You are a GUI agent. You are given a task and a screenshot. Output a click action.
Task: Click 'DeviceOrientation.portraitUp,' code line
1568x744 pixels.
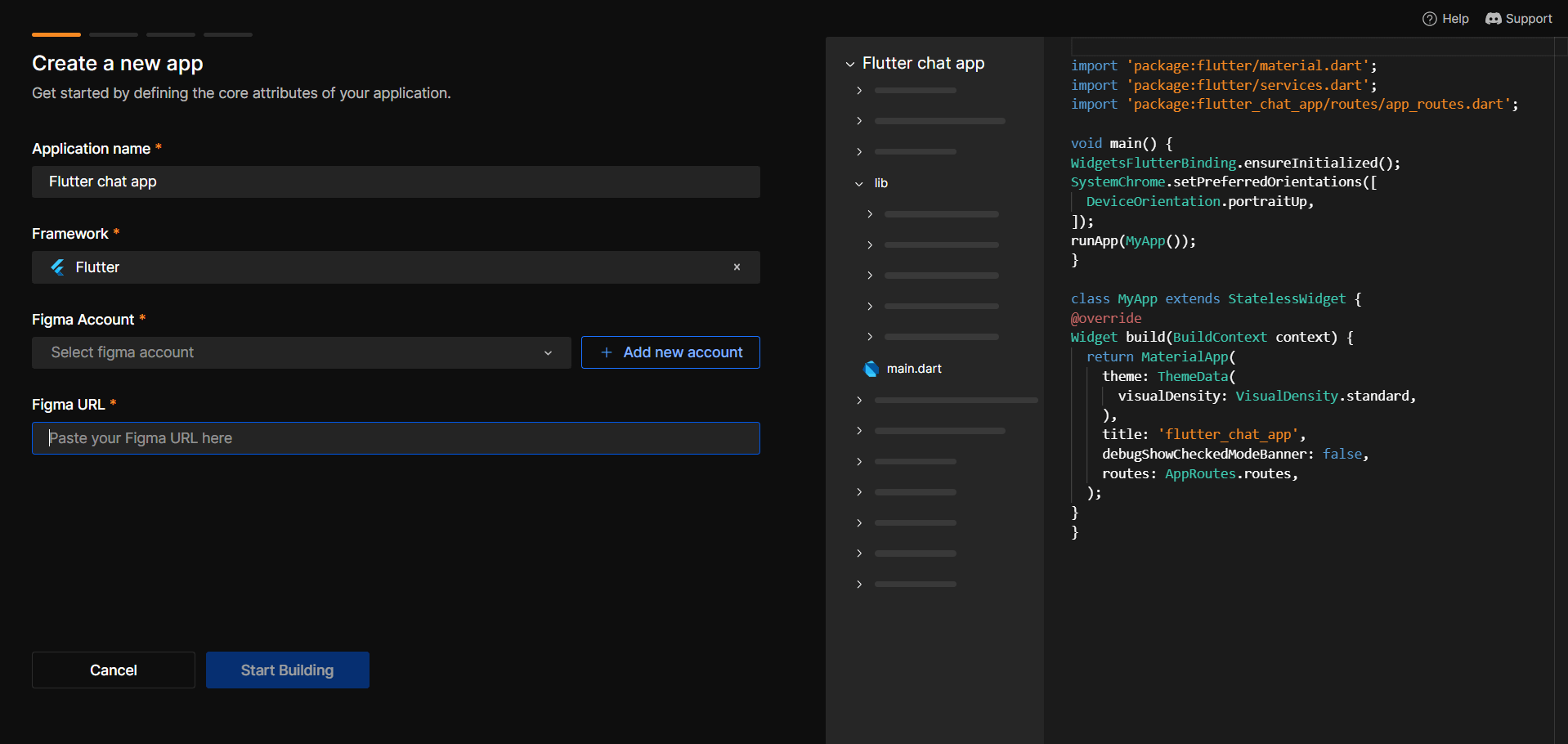[x=1200, y=201]
